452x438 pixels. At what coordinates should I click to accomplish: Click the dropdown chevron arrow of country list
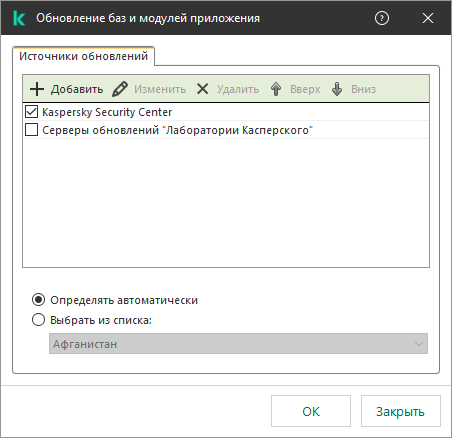[419, 344]
